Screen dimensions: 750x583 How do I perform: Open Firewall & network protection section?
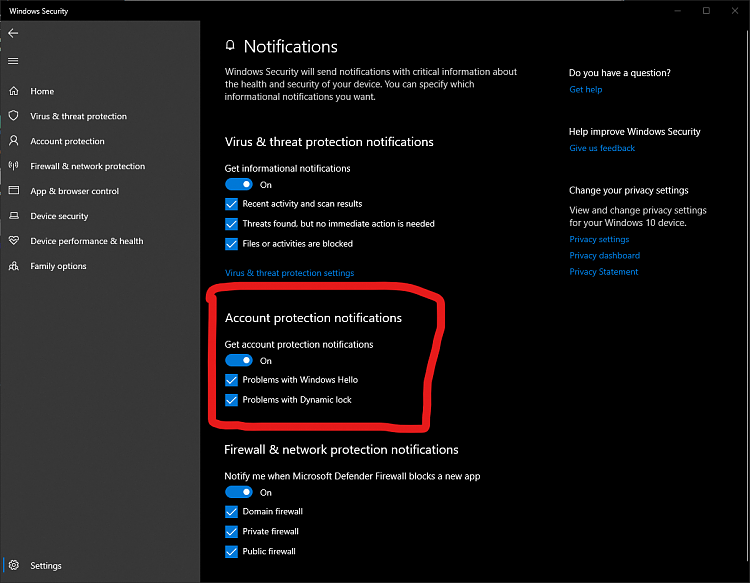100,165
